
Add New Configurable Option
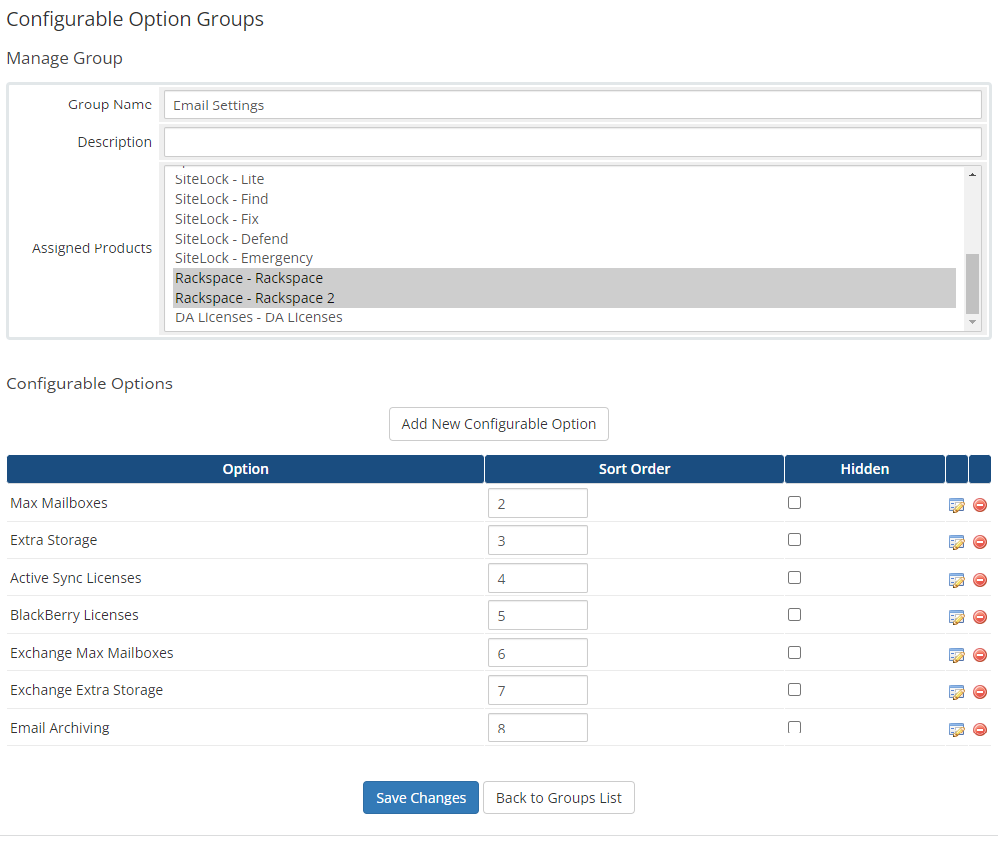click(499, 424)
